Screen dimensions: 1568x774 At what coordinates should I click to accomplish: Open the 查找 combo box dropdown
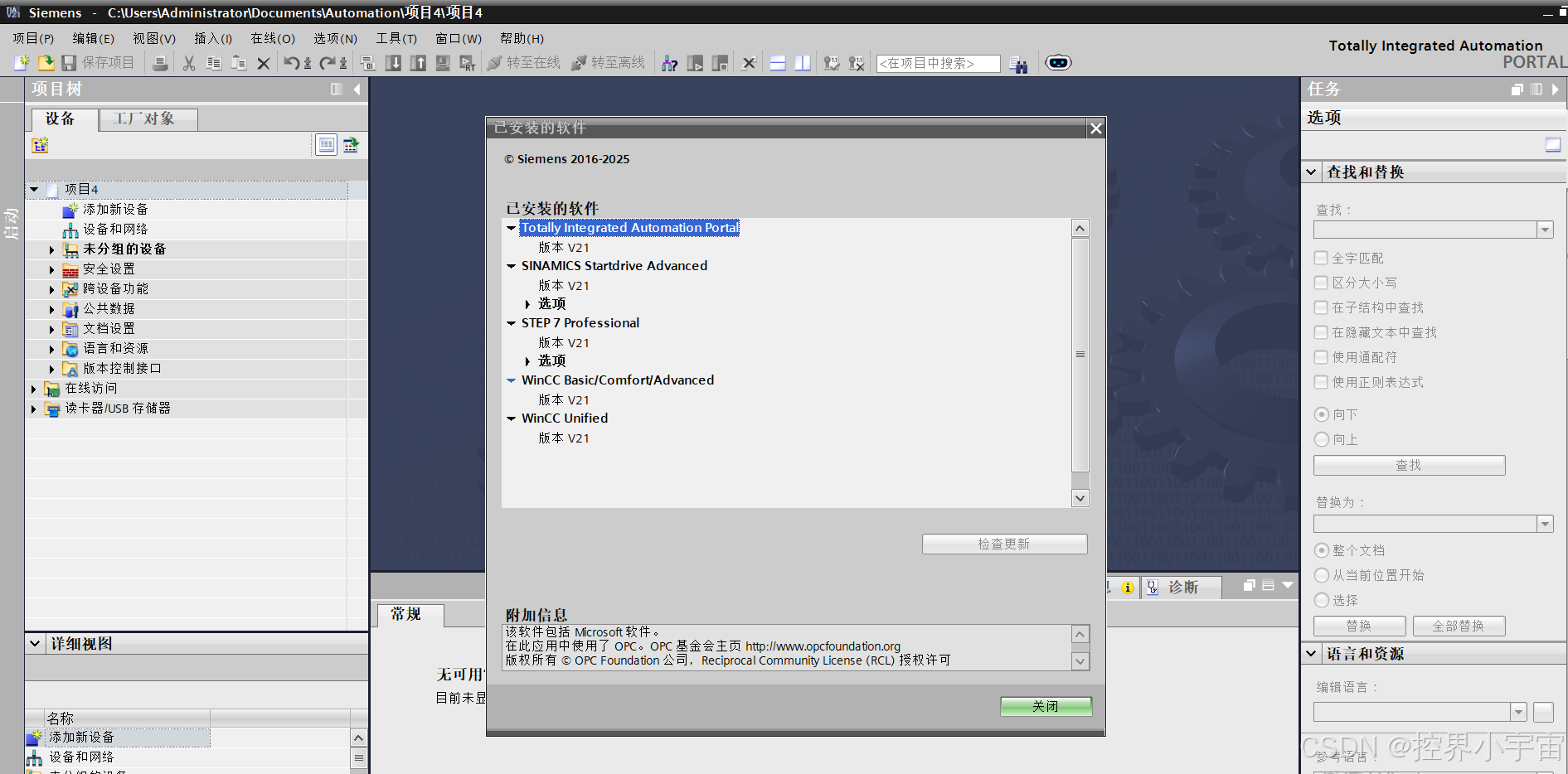[1545, 230]
